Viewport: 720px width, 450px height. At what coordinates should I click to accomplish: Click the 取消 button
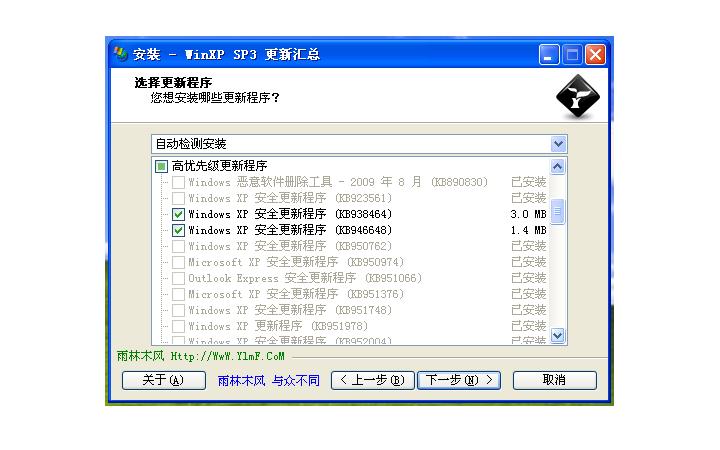click(555, 380)
